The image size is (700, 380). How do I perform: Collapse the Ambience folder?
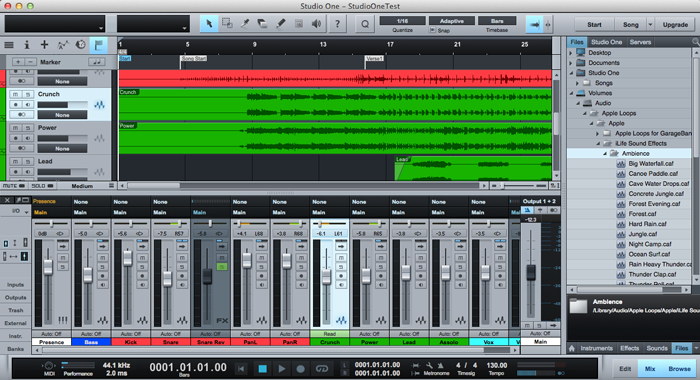605,153
